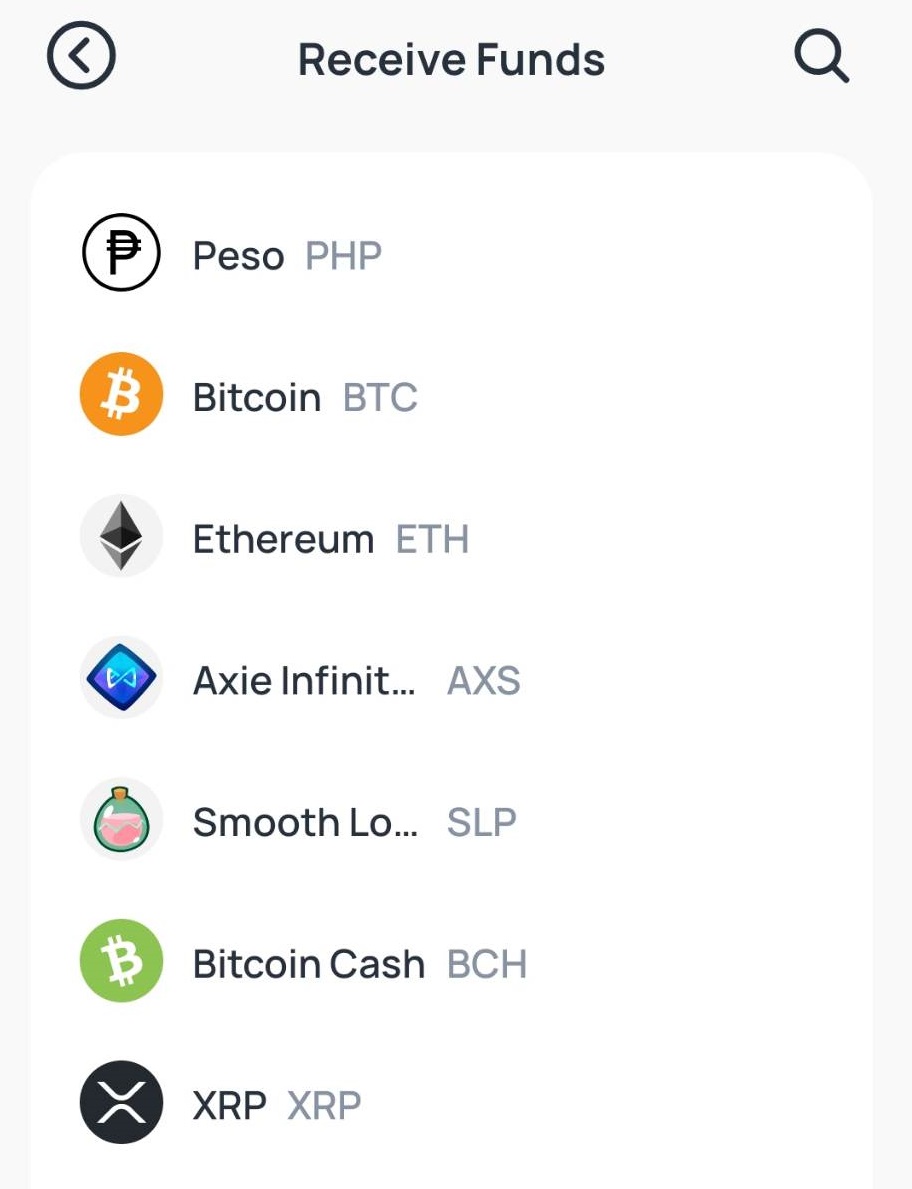Select Bitcoin to receive funds

pyautogui.click(x=452, y=394)
